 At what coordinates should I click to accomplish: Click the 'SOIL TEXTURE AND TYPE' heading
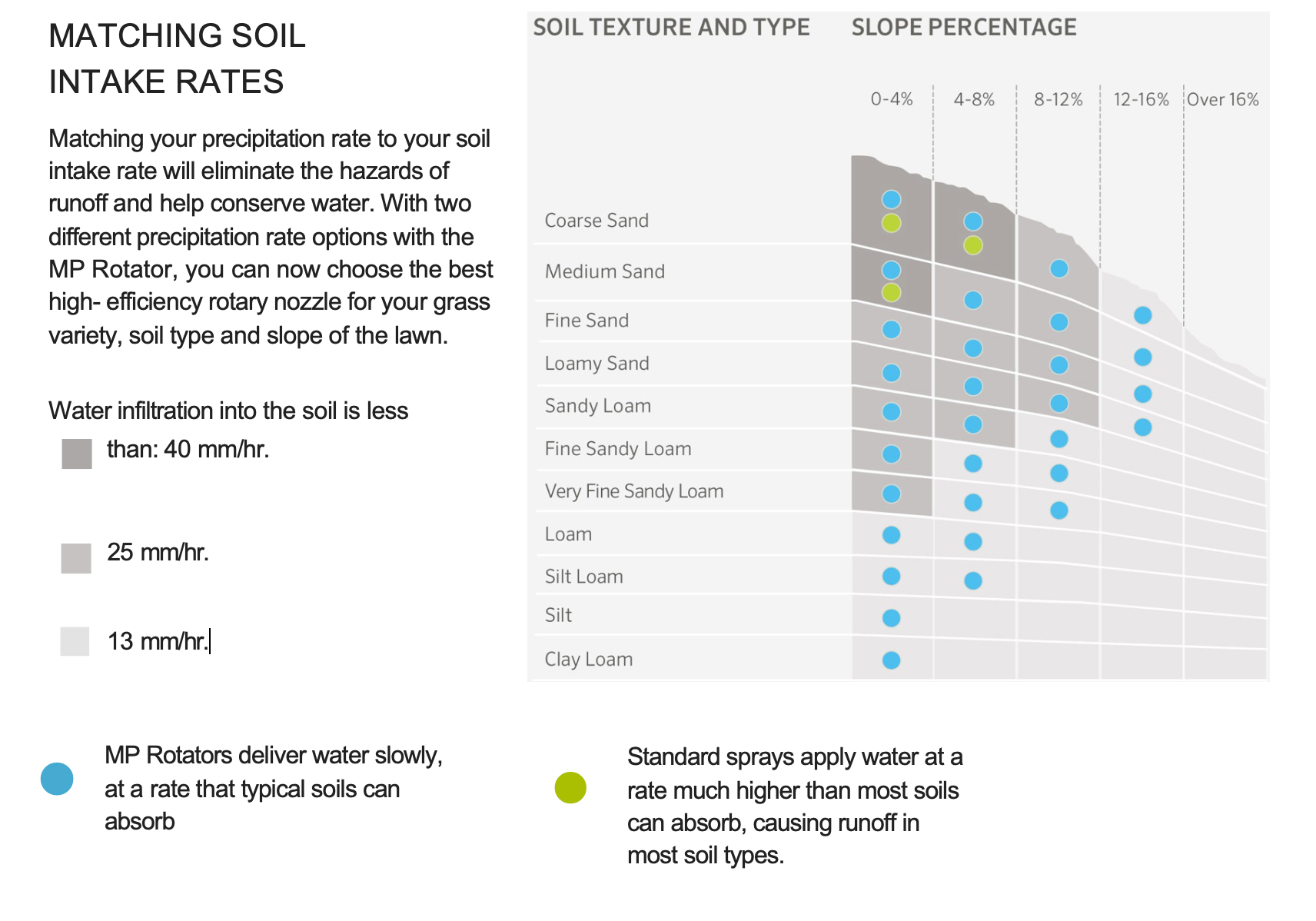[x=671, y=28]
